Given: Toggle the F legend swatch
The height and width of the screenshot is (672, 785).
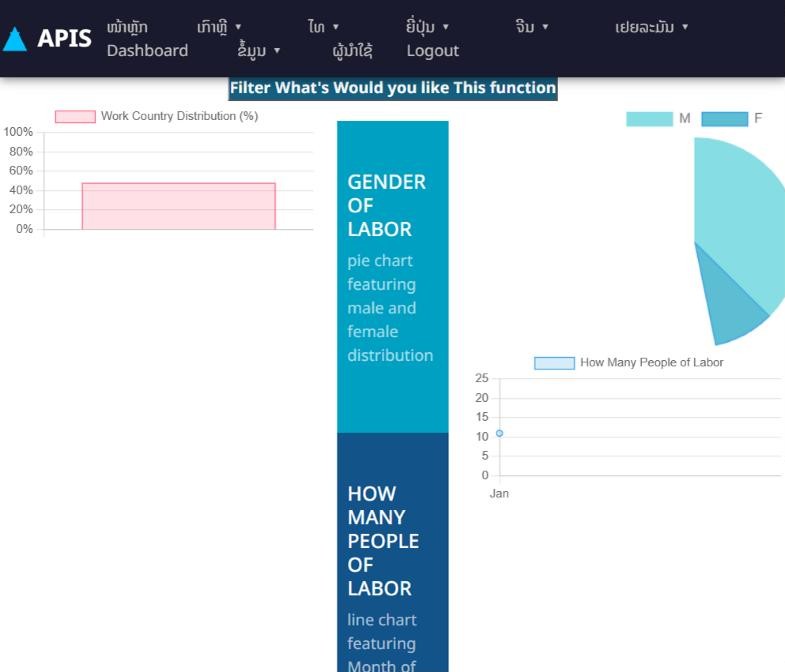Looking at the screenshot, I should [x=724, y=119].
